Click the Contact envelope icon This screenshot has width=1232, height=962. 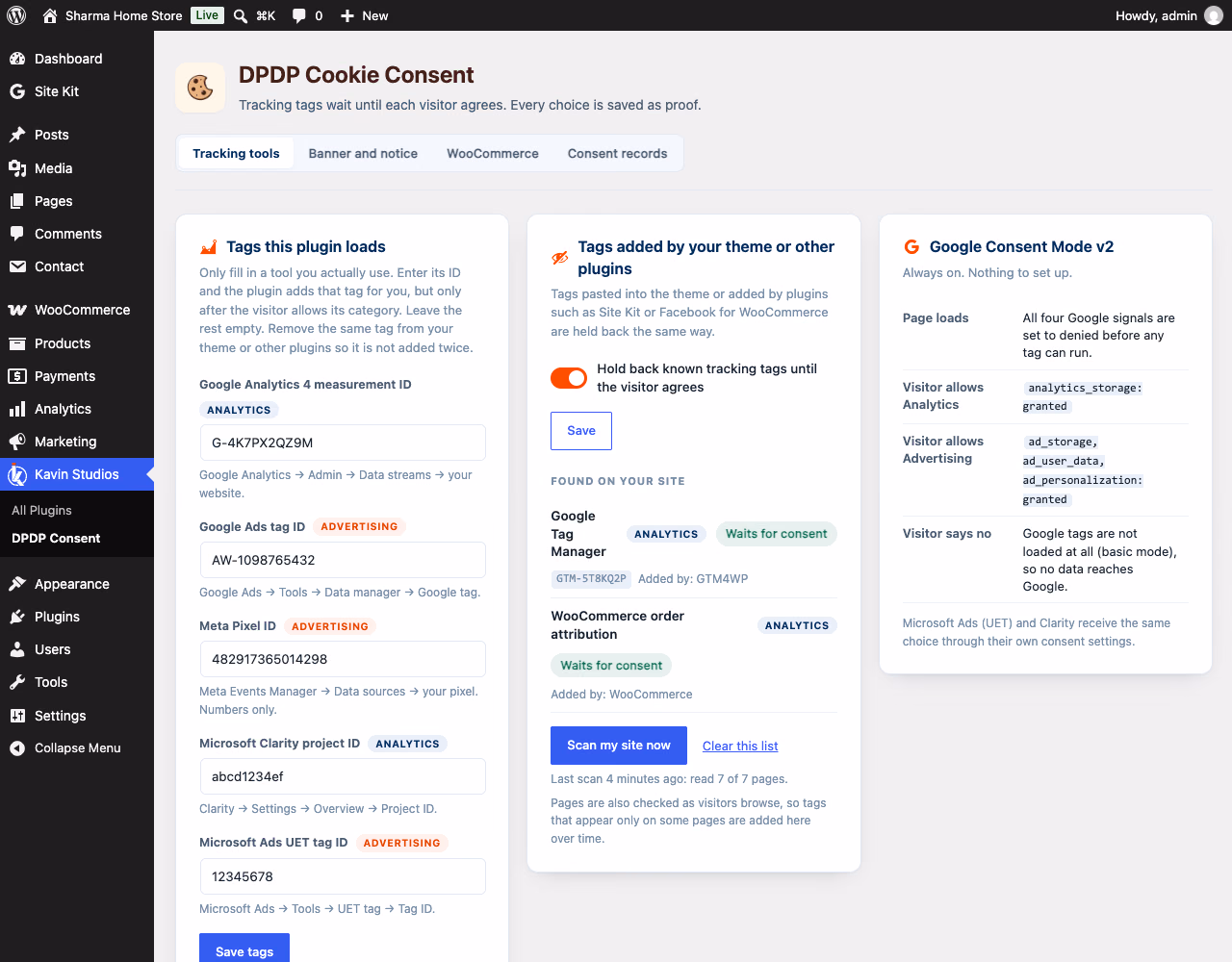tap(17, 266)
